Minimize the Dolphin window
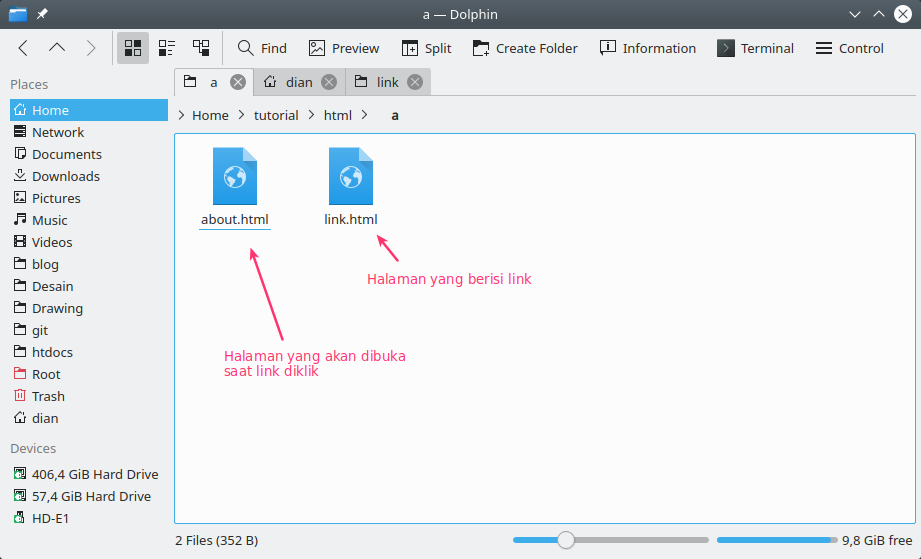921x559 pixels. coord(855,14)
